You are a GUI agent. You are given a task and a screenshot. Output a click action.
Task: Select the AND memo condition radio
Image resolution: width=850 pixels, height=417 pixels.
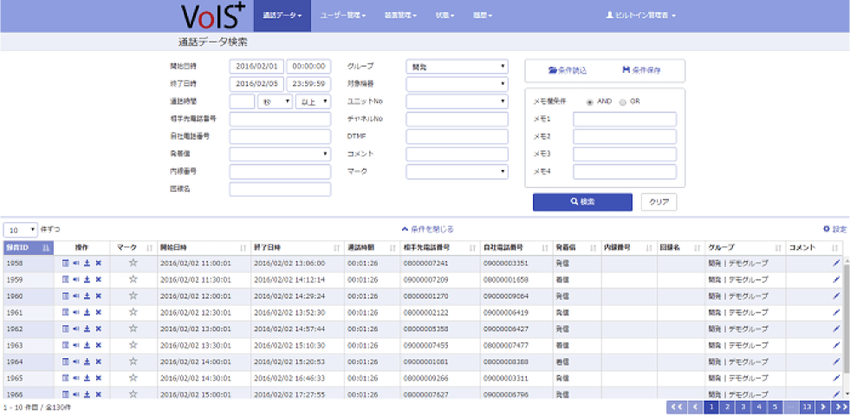click(x=590, y=102)
